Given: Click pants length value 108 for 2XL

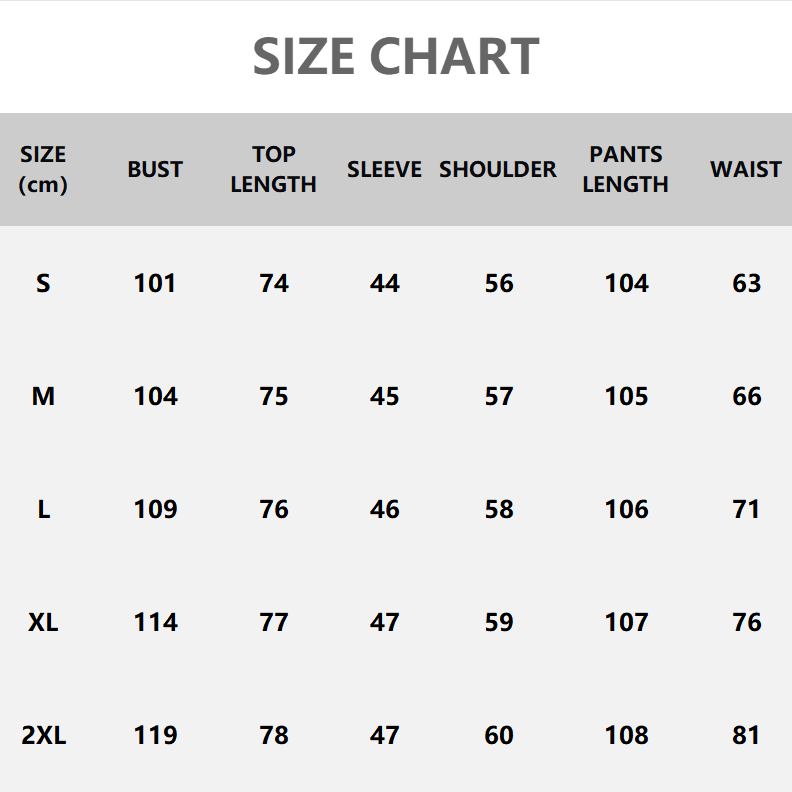Looking at the screenshot, I should (626, 735).
